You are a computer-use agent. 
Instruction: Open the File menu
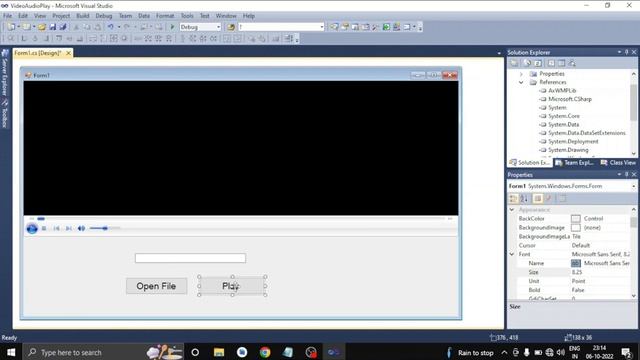(7, 16)
